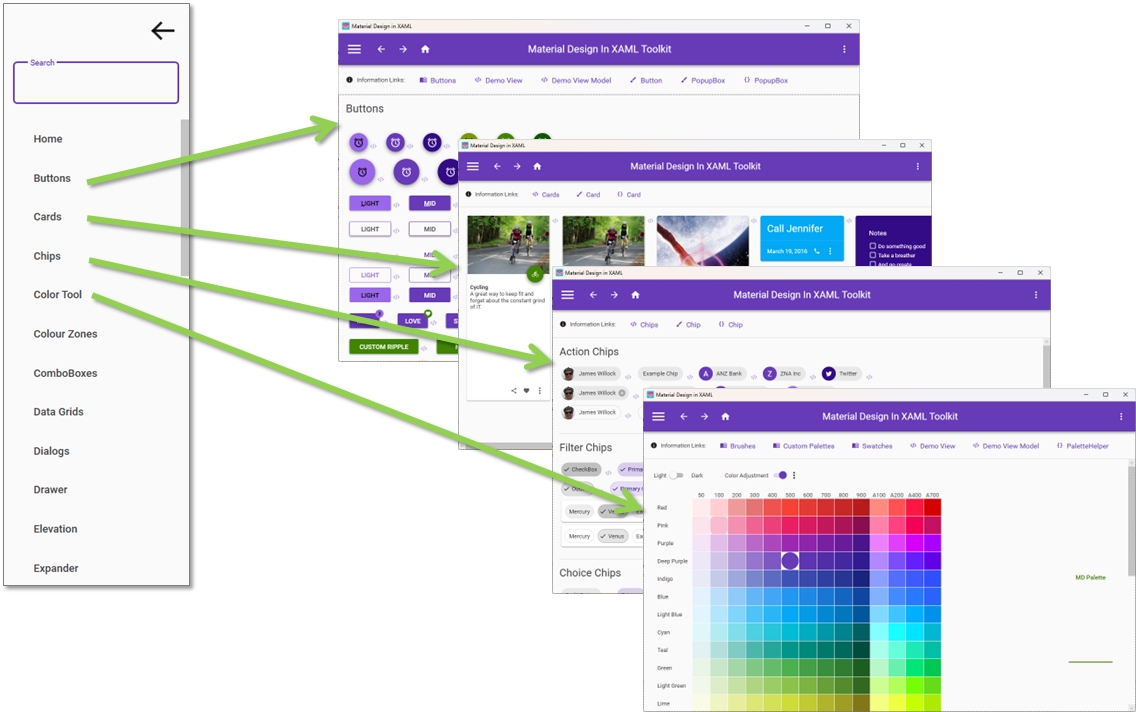
Task: Click the back arrow above the Search box
Action: [162, 31]
